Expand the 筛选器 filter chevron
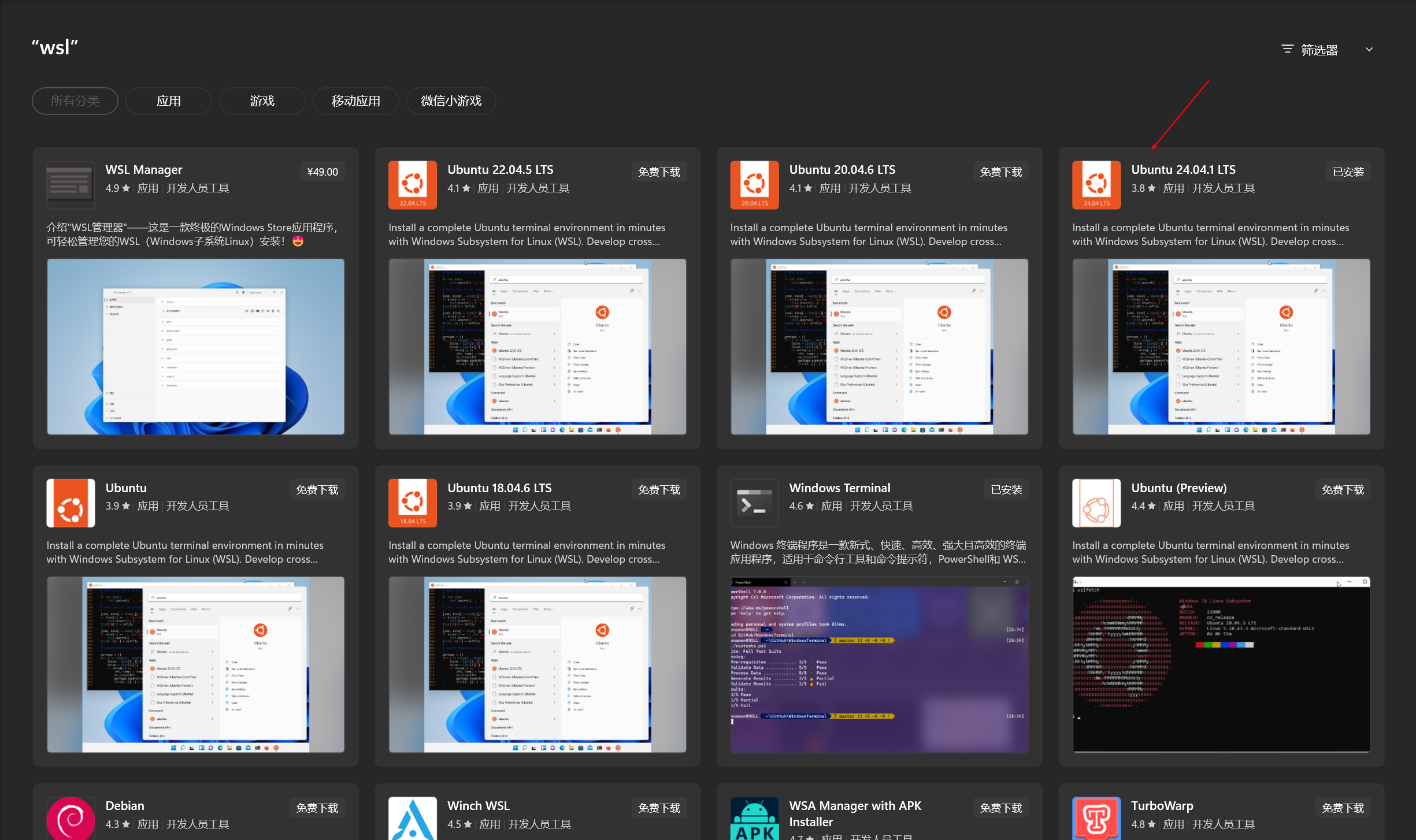1416x840 pixels. (1369, 50)
